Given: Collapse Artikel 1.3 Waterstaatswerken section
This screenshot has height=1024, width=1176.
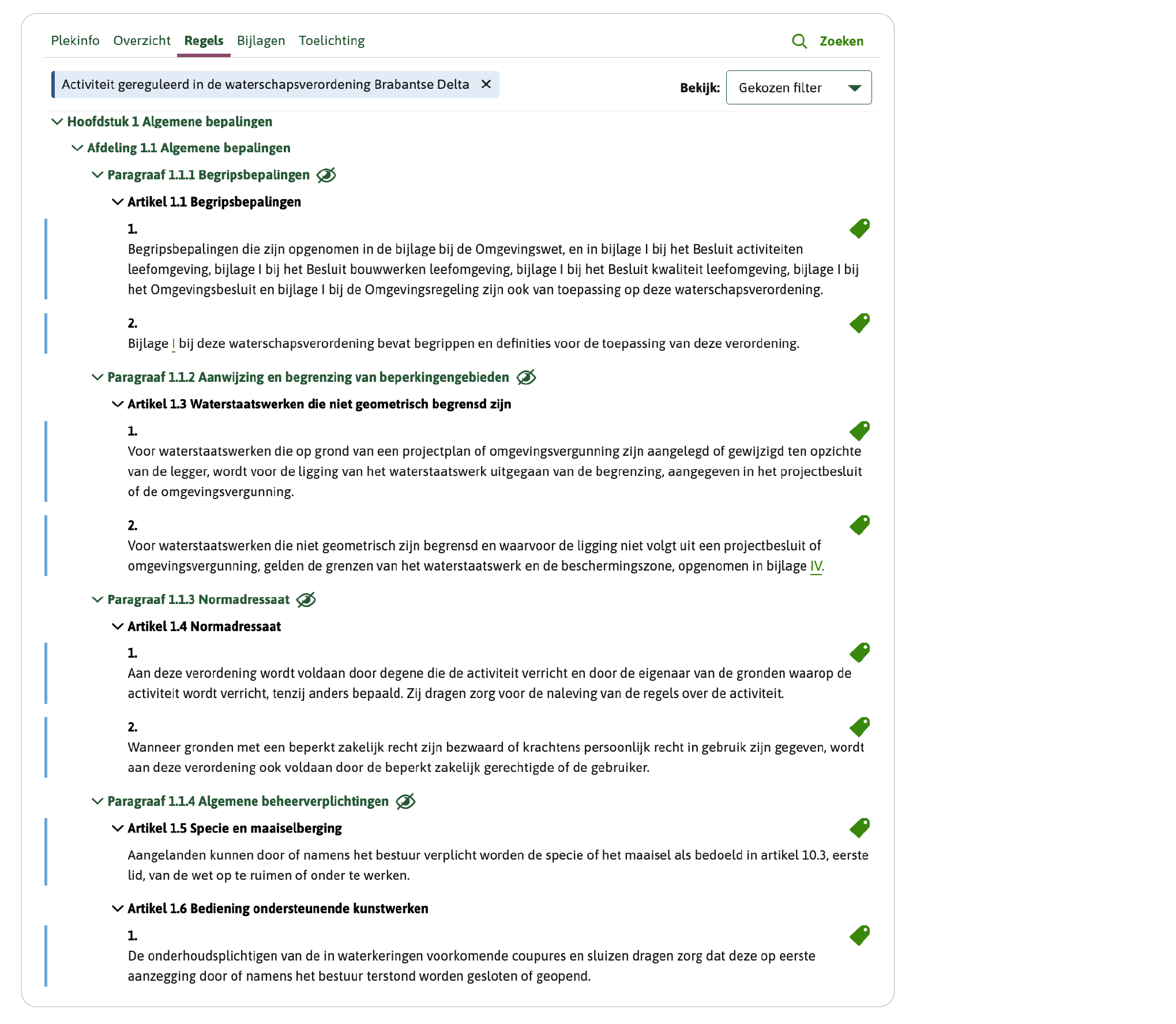Looking at the screenshot, I should 118,404.
